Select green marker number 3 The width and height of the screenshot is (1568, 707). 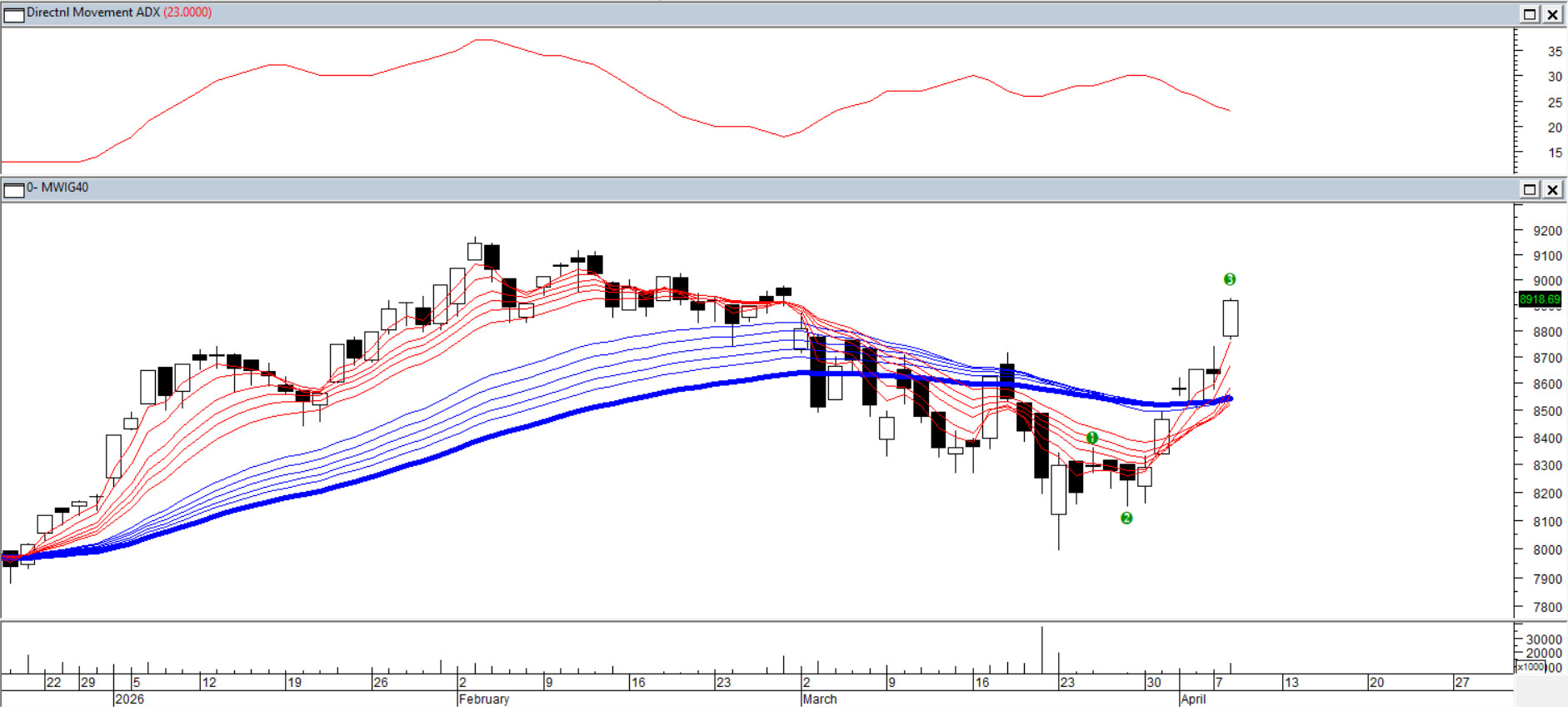click(1230, 279)
